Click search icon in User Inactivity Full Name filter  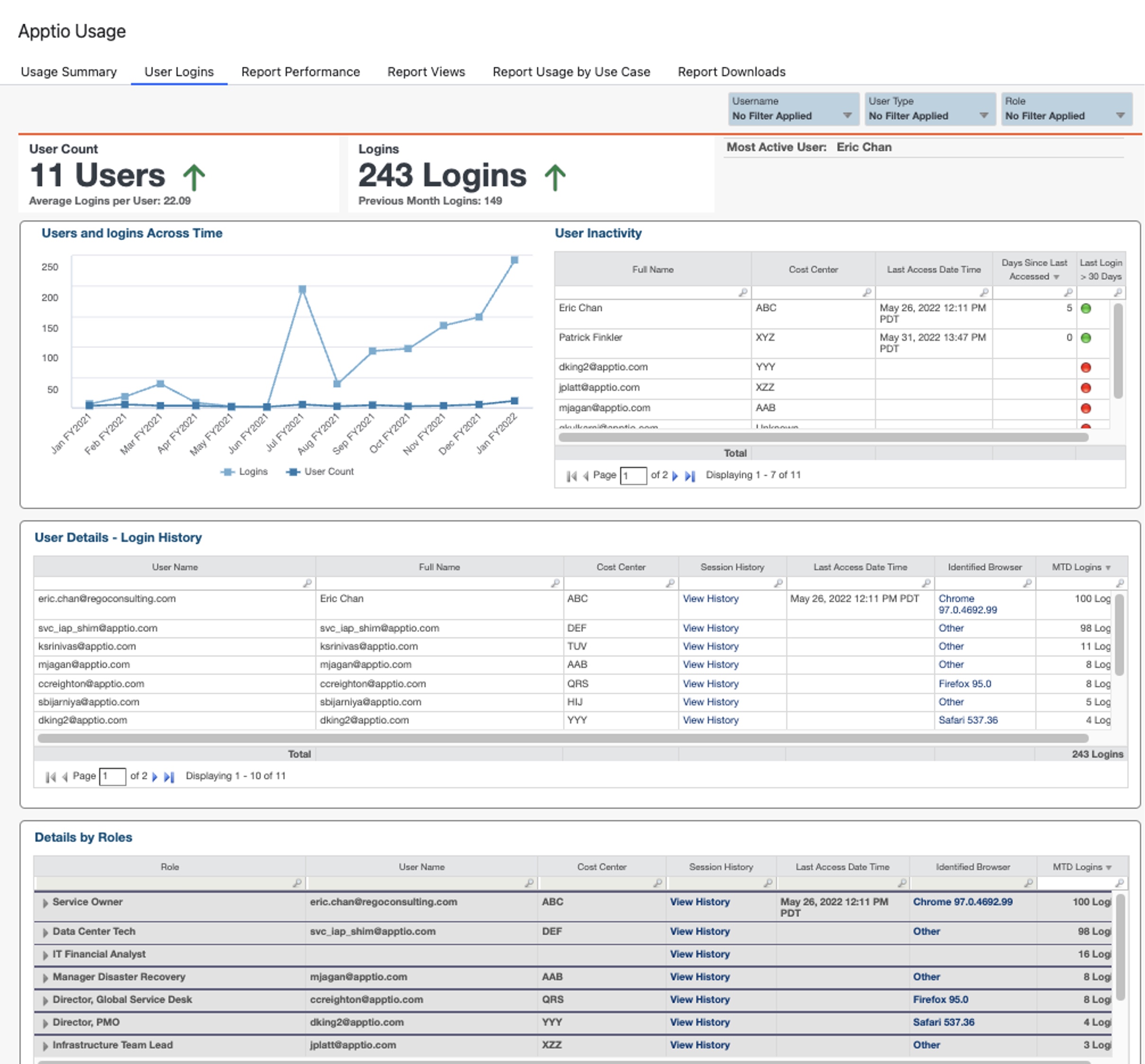click(743, 293)
